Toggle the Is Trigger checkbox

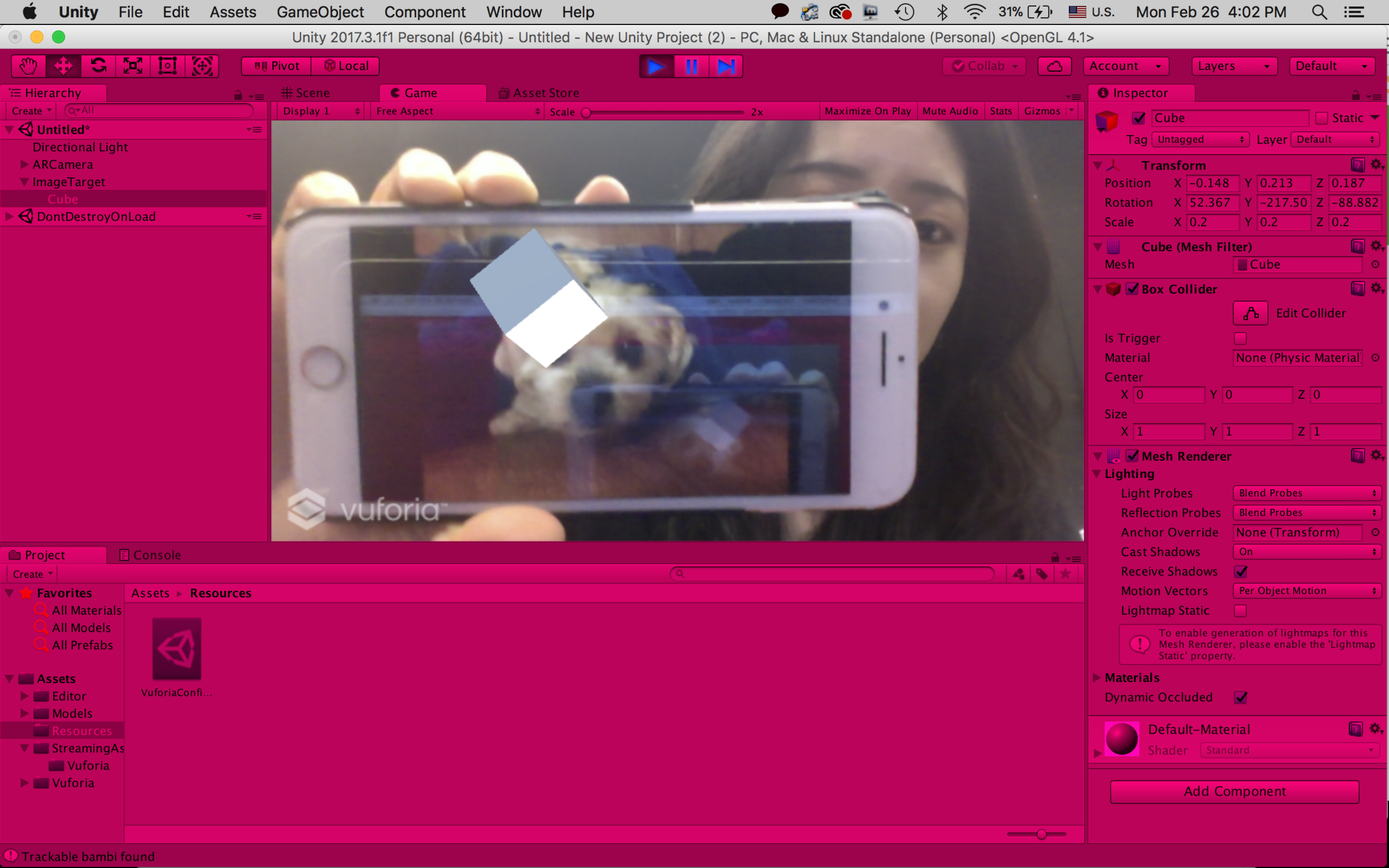pos(1240,338)
